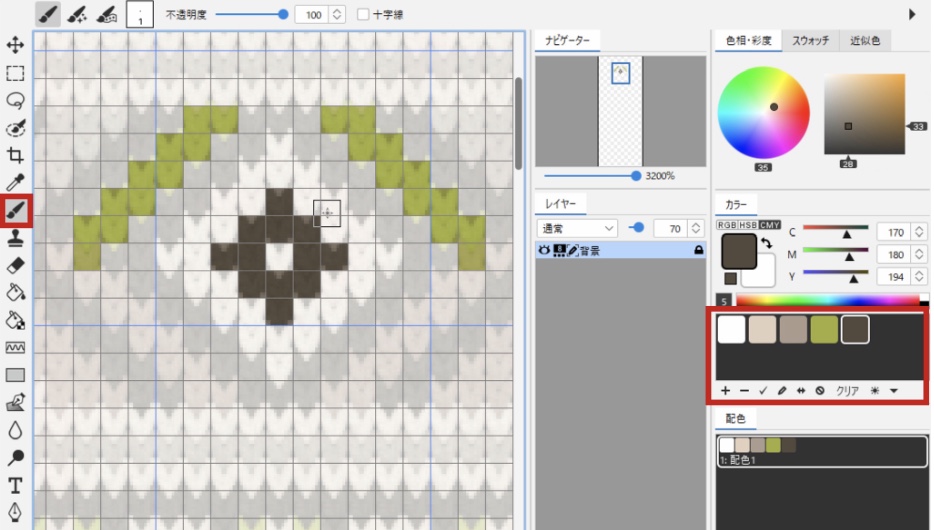Select the Lasso selection tool

[x=15, y=100]
